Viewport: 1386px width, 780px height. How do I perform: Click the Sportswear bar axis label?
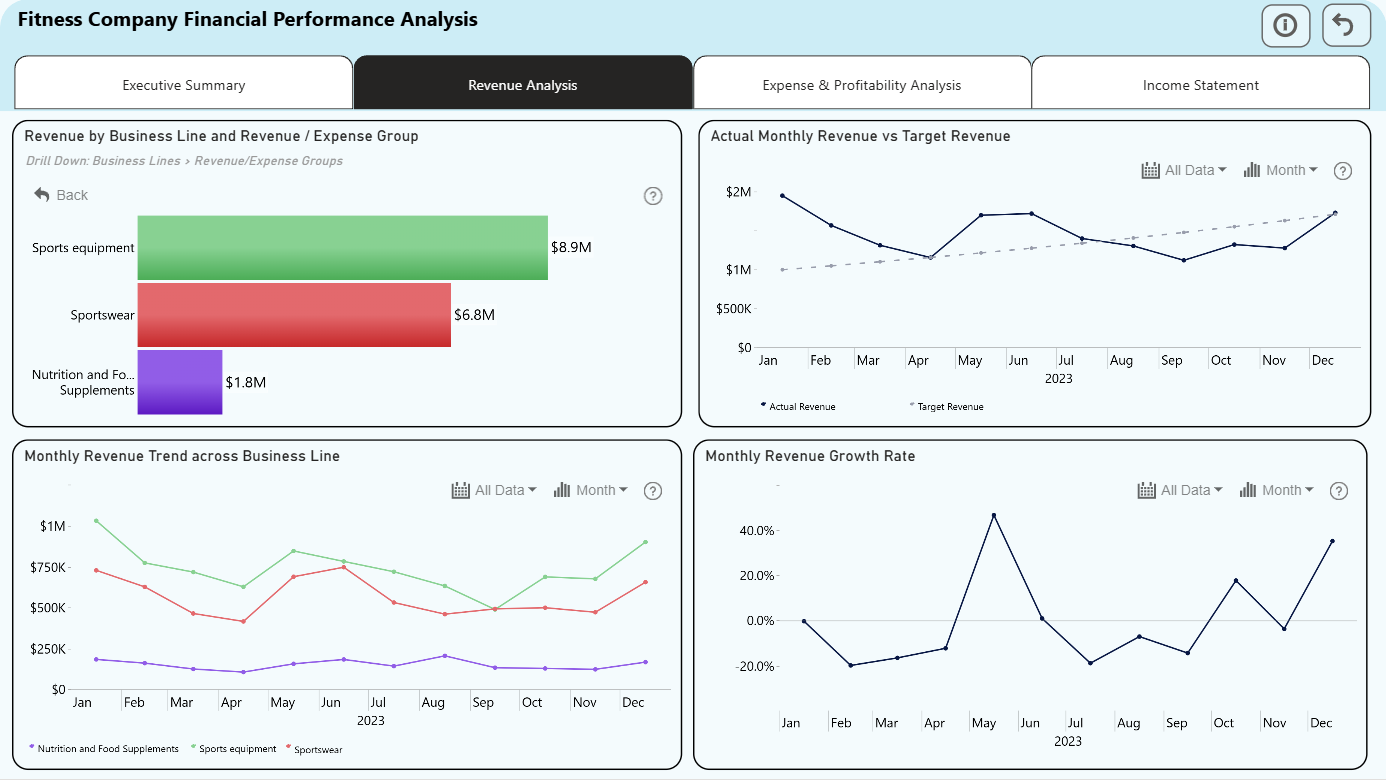point(102,315)
